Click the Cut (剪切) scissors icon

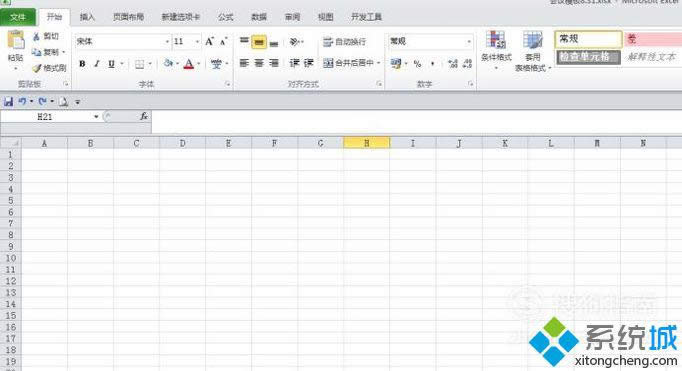37,37
